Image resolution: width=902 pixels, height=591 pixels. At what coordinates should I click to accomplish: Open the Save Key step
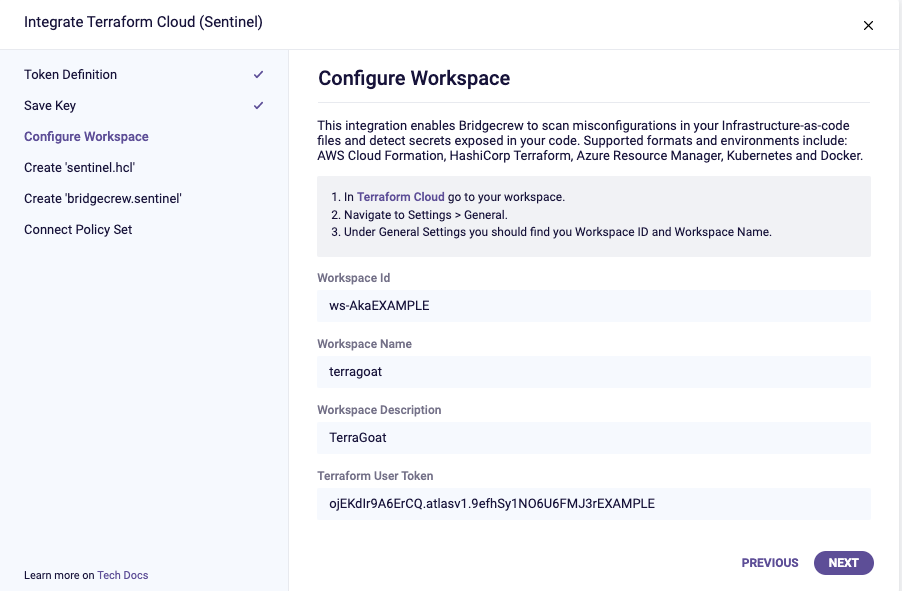pos(50,106)
